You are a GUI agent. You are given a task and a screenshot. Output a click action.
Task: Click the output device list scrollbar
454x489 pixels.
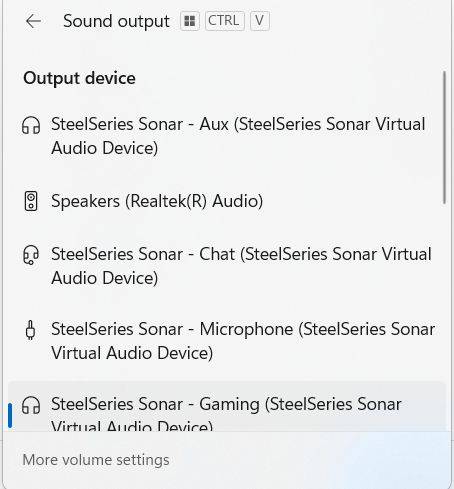pos(444,137)
